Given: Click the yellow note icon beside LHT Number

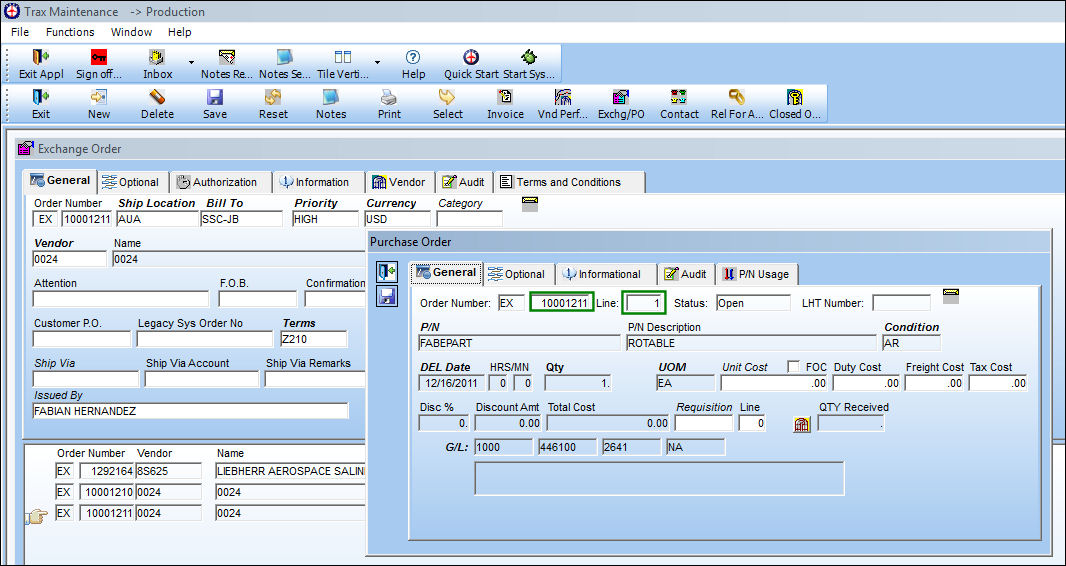Looking at the screenshot, I should click(x=951, y=296).
